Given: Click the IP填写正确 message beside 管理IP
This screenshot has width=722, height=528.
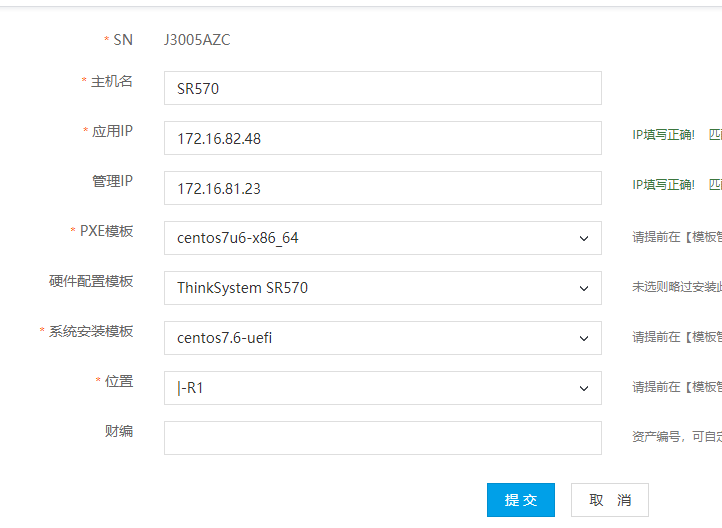Looking at the screenshot, I should click(663, 185).
